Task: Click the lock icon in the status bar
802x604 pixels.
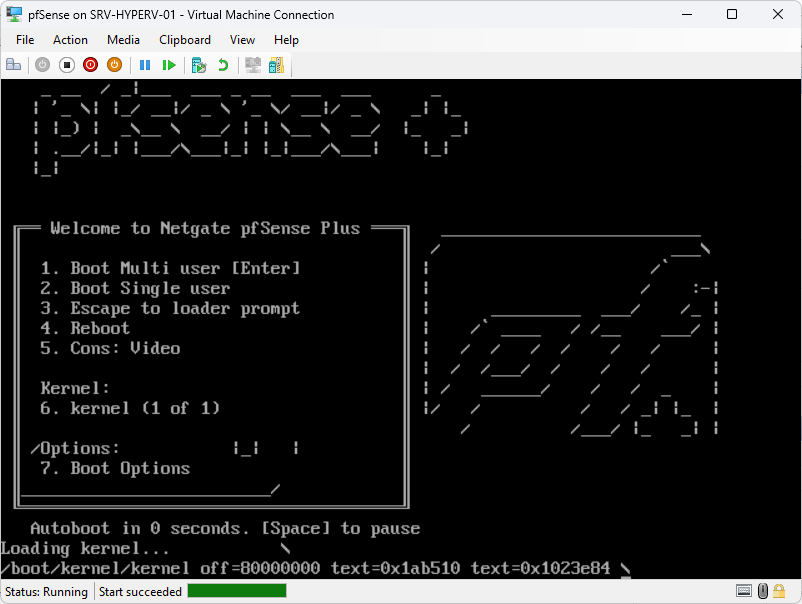Action: (x=779, y=591)
